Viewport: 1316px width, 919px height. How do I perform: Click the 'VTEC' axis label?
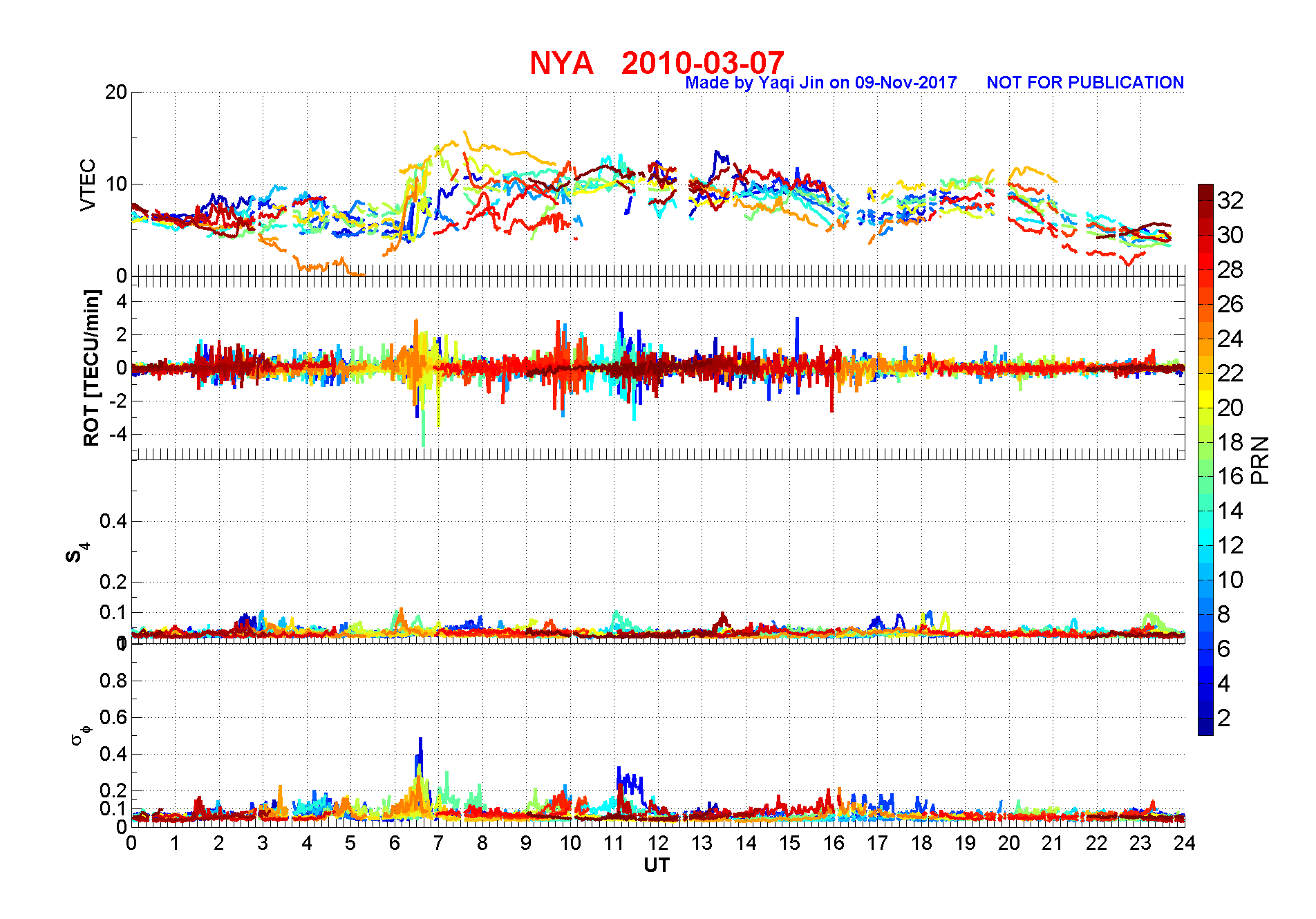coord(88,184)
